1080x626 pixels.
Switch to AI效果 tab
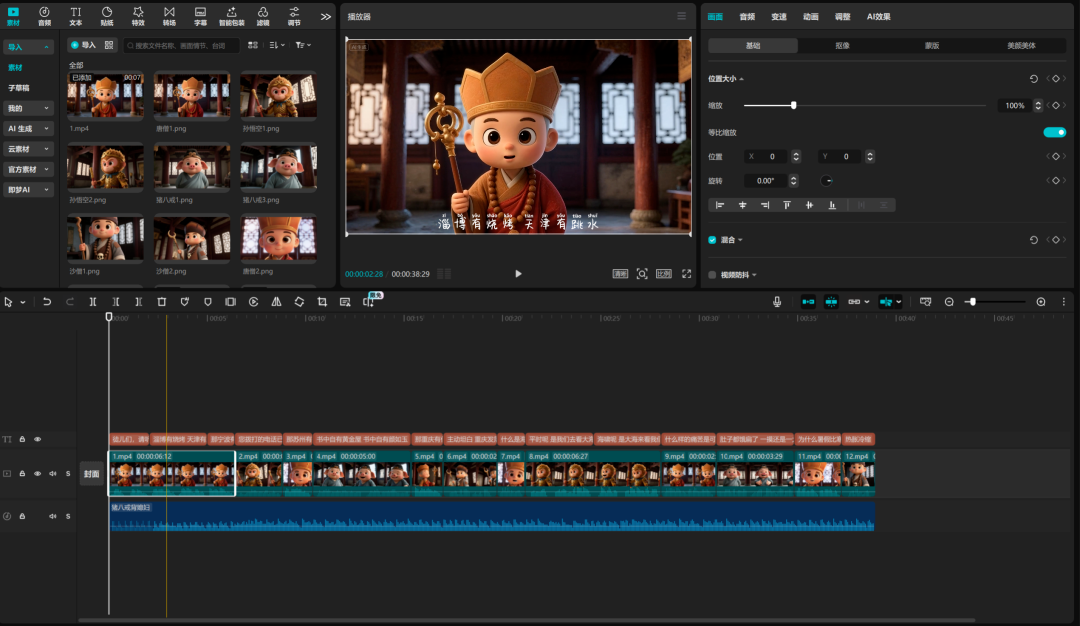click(878, 17)
